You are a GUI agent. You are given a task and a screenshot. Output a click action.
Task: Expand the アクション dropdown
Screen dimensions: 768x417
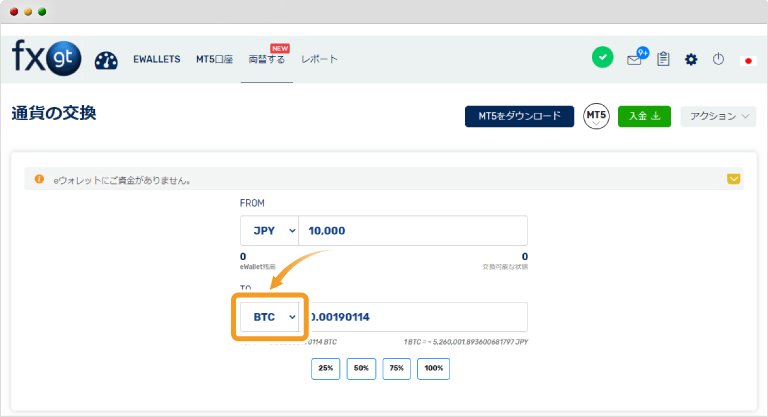[x=718, y=116]
